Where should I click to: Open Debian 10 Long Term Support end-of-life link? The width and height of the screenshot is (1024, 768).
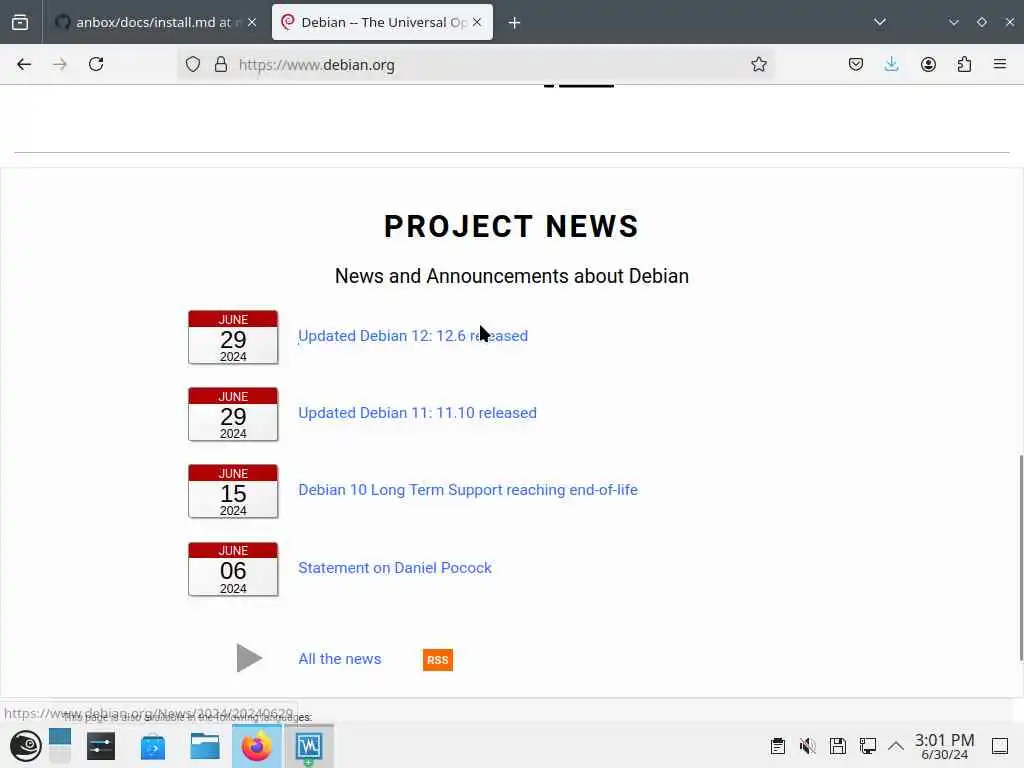click(468, 490)
